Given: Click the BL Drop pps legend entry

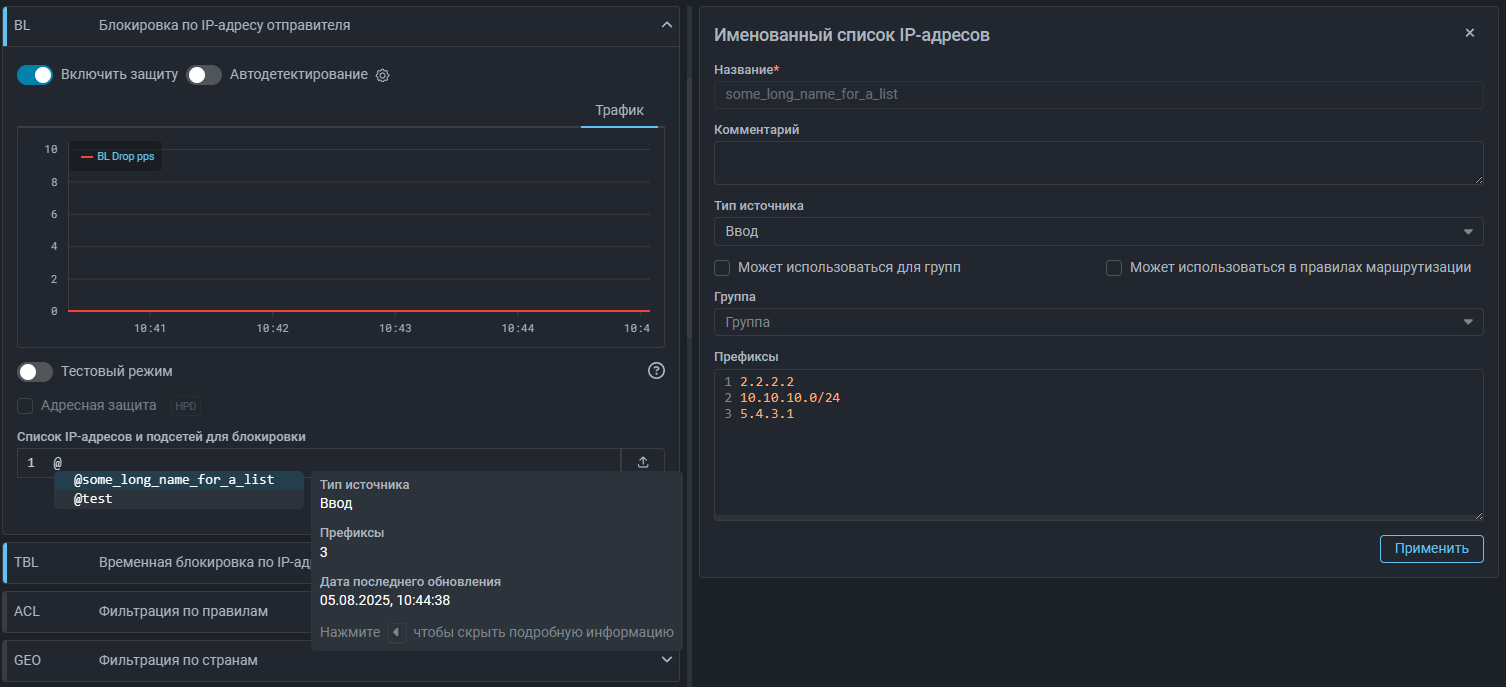Looking at the screenshot, I should point(115,157).
